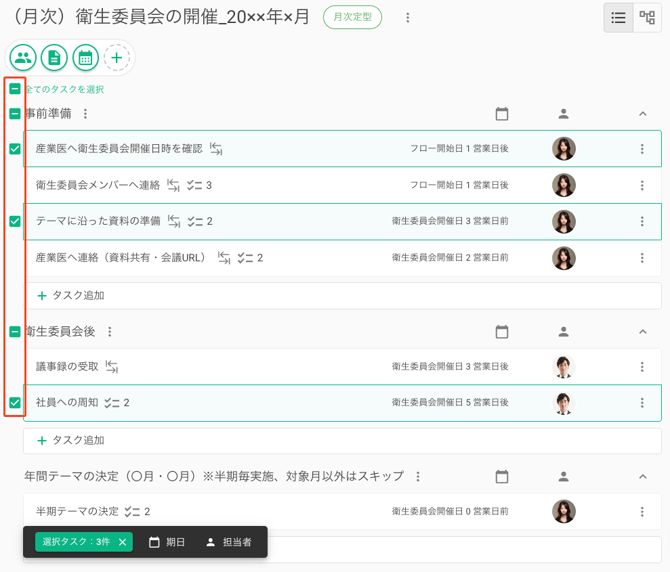Image resolution: width=670 pixels, height=572 pixels.
Task: Switch to list view icon
Action: click(x=618, y=18)
